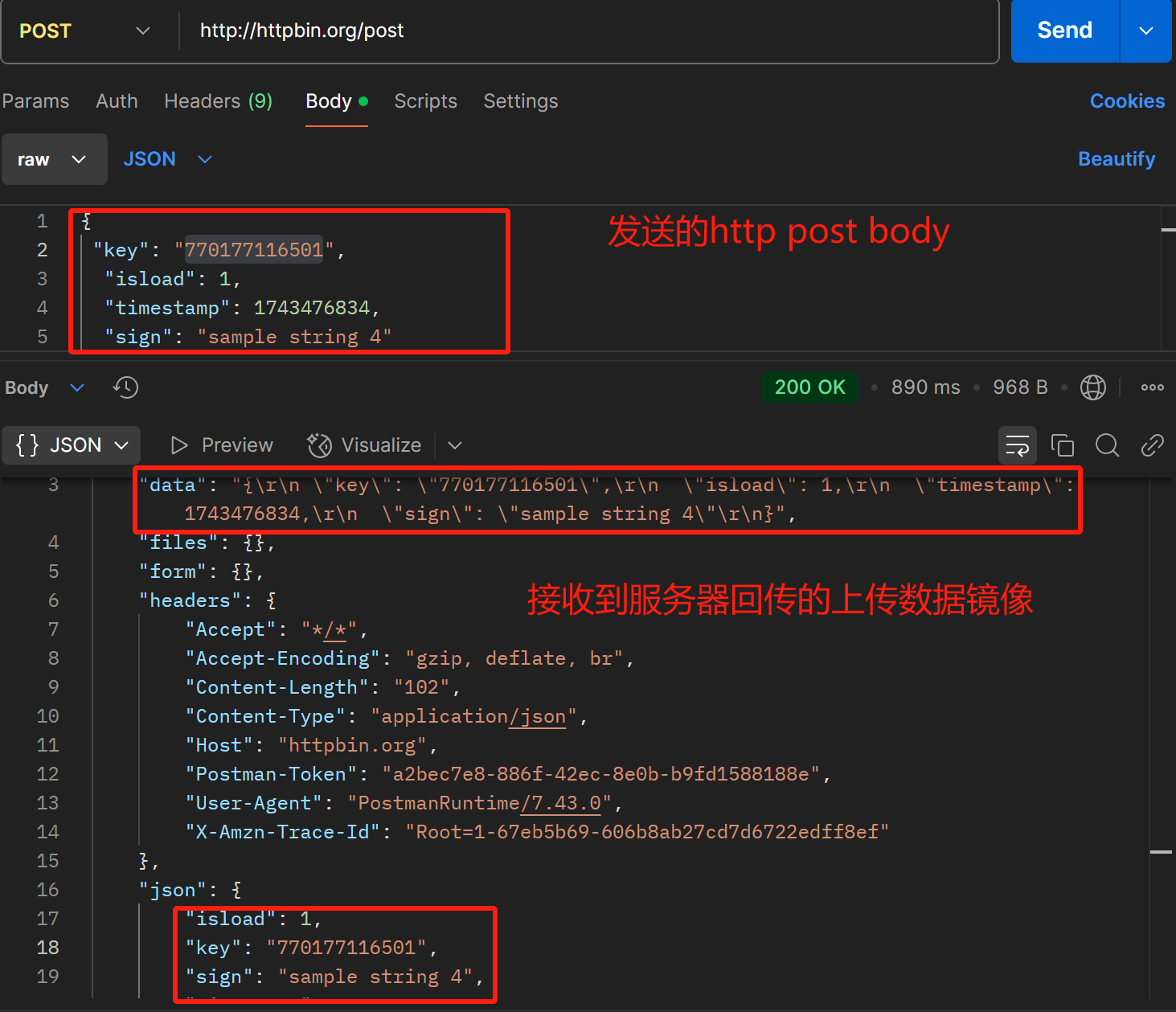Image resolution: width=1176 pixels, height=1012 pixels.
Task: Click the "Postman-Token" header line
Action: (508, 774)
